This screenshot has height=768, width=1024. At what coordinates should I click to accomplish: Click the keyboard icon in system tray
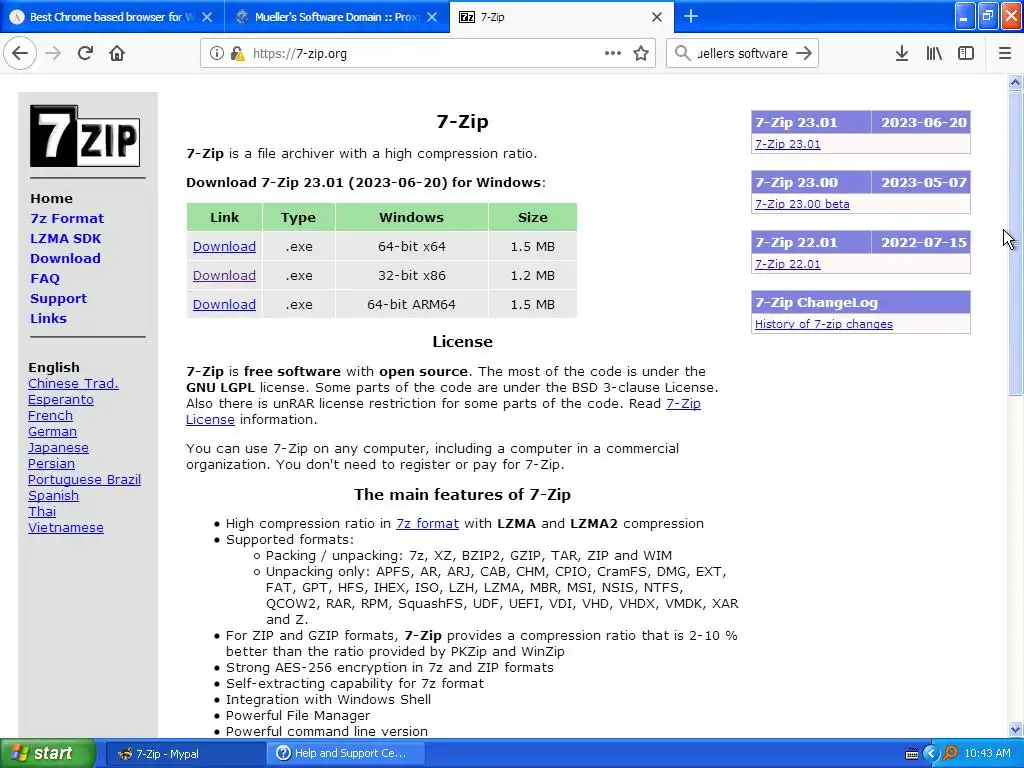click(912, 754)
